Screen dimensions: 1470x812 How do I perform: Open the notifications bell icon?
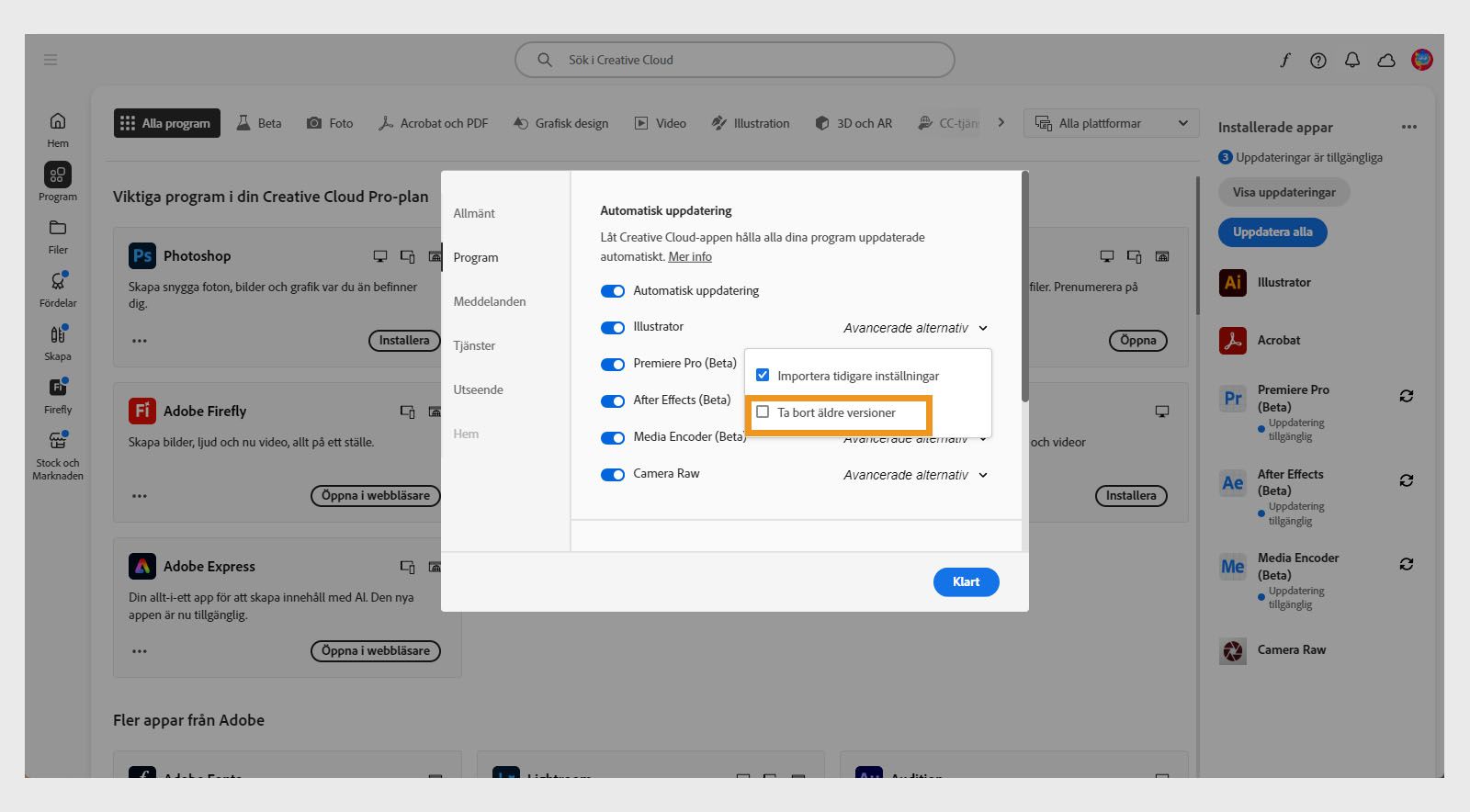(x=1352, y=60)
